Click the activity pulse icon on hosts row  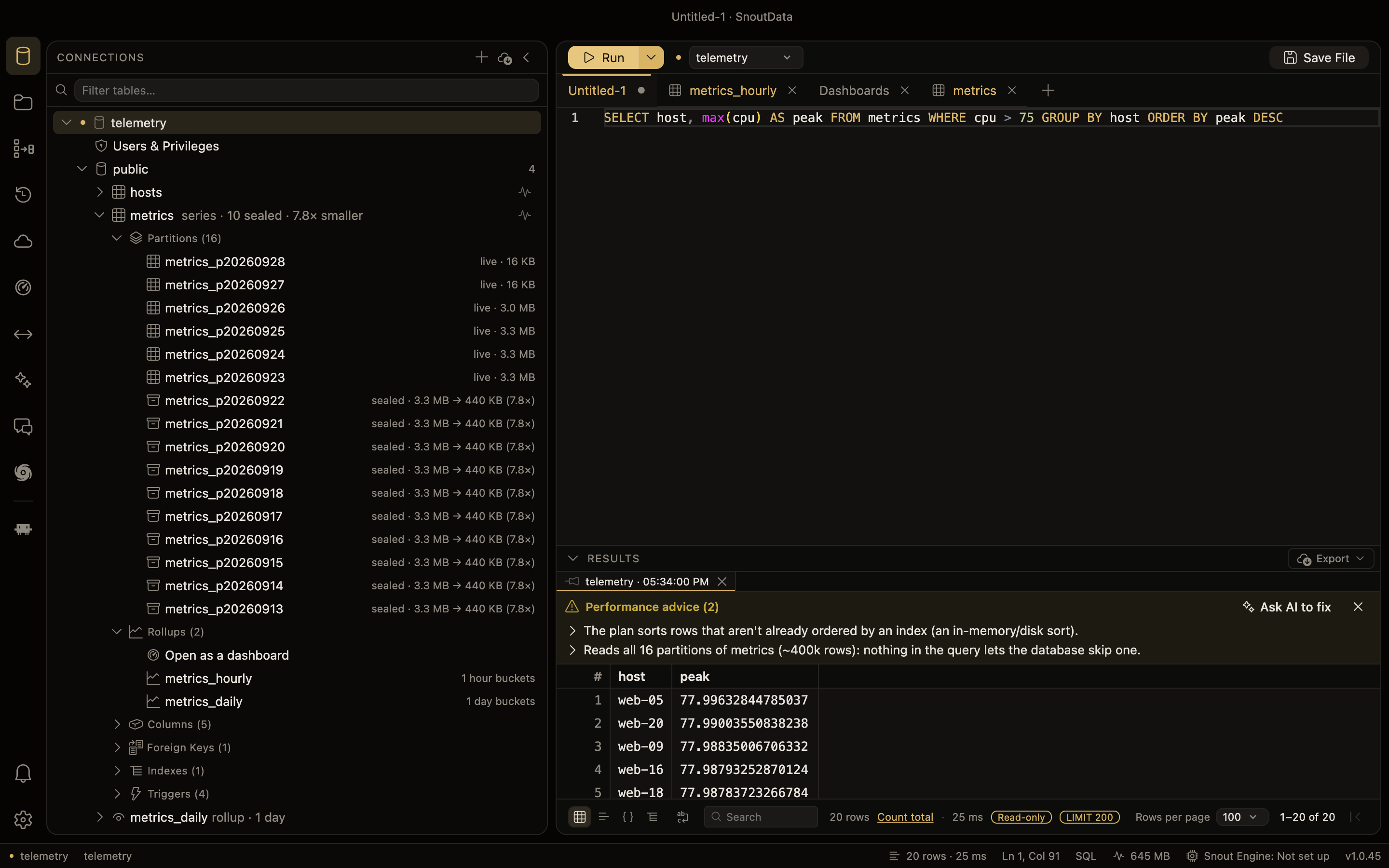[525, 192]
